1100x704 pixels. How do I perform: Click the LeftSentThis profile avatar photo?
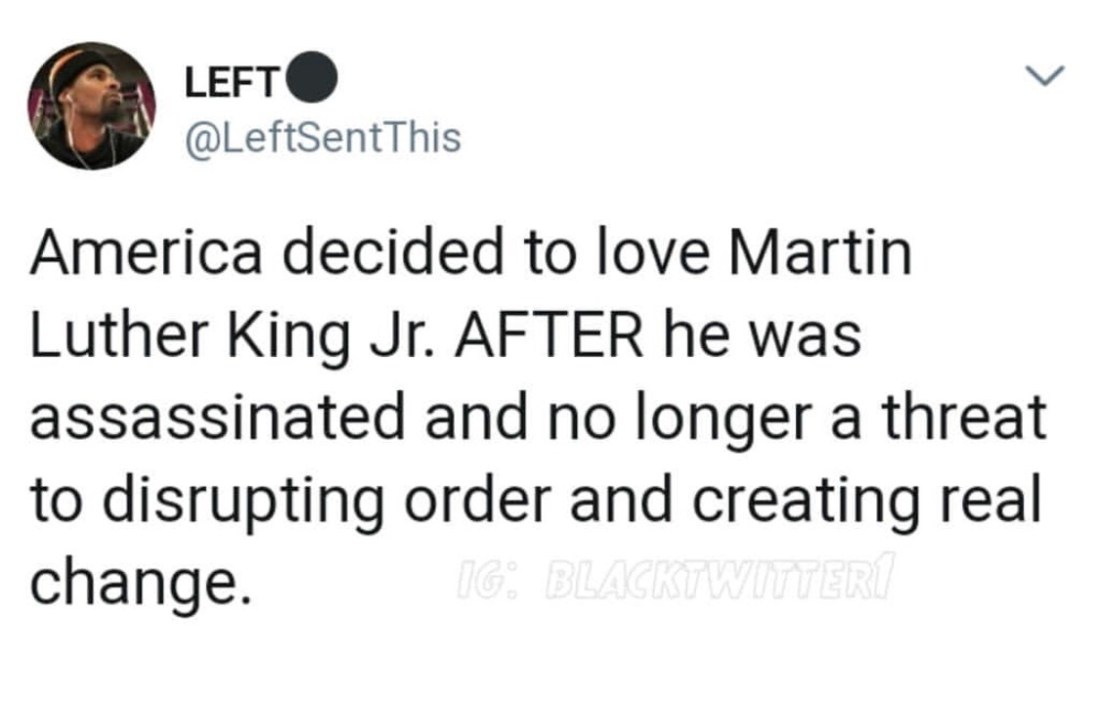[92, 106]
